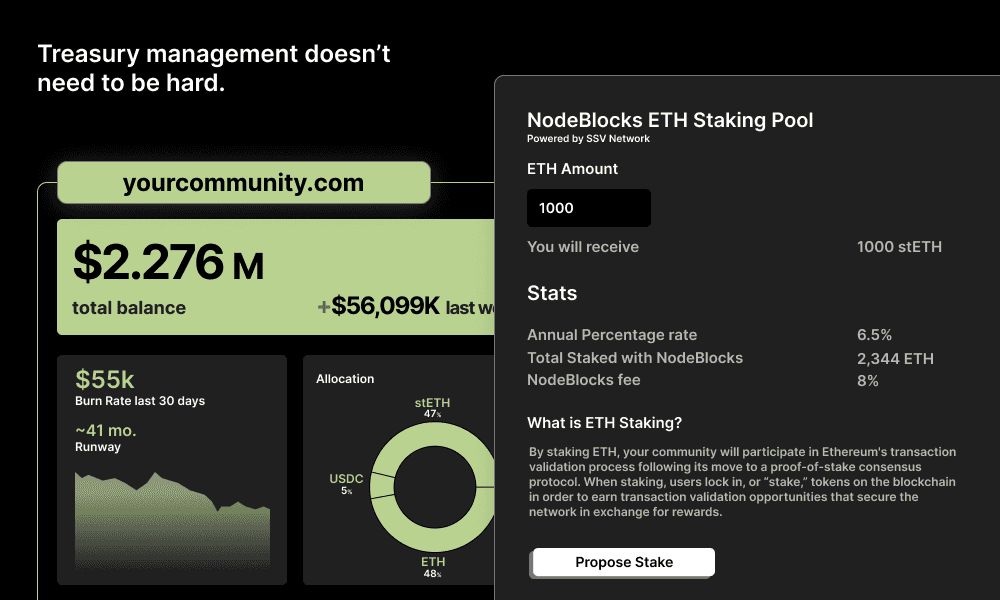This screenshot has height=600, width=1000.
Task: Open the +$56,099K last week change
Action: pos(406,307)
